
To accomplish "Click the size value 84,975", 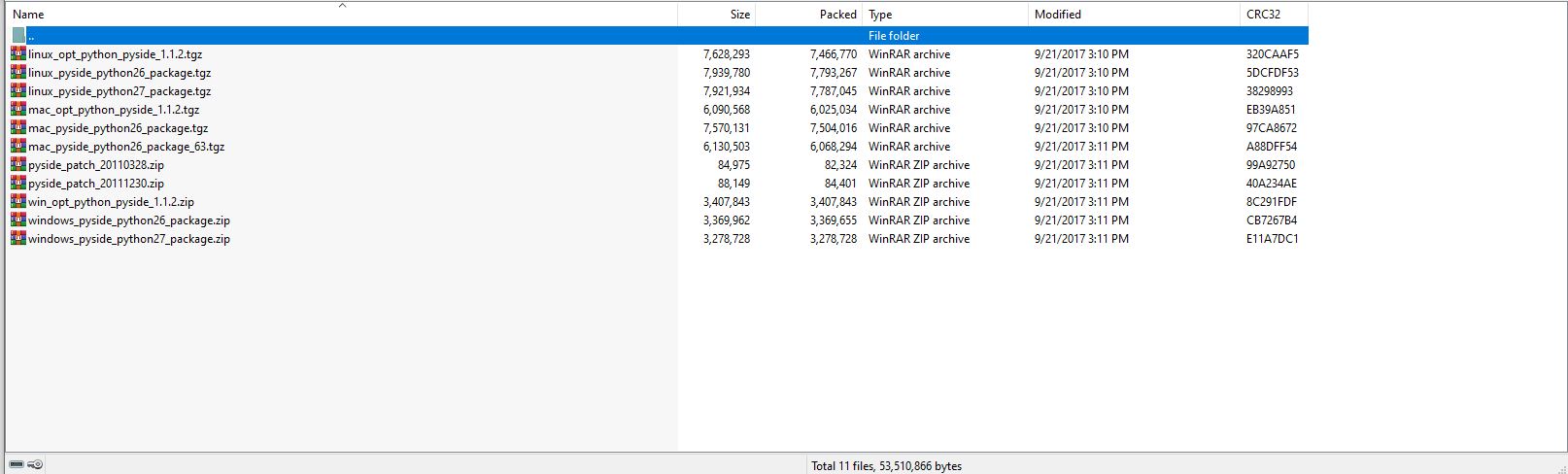I will (x=733, y=165).
